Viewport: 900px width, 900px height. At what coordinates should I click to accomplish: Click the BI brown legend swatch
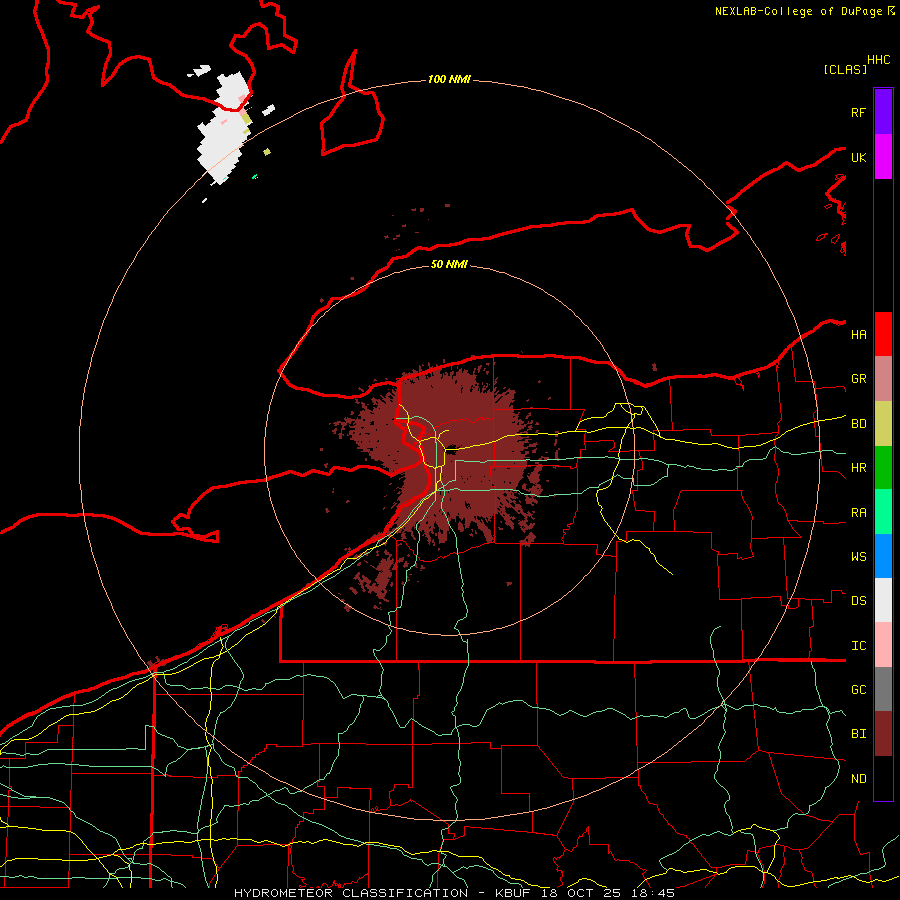883,733
